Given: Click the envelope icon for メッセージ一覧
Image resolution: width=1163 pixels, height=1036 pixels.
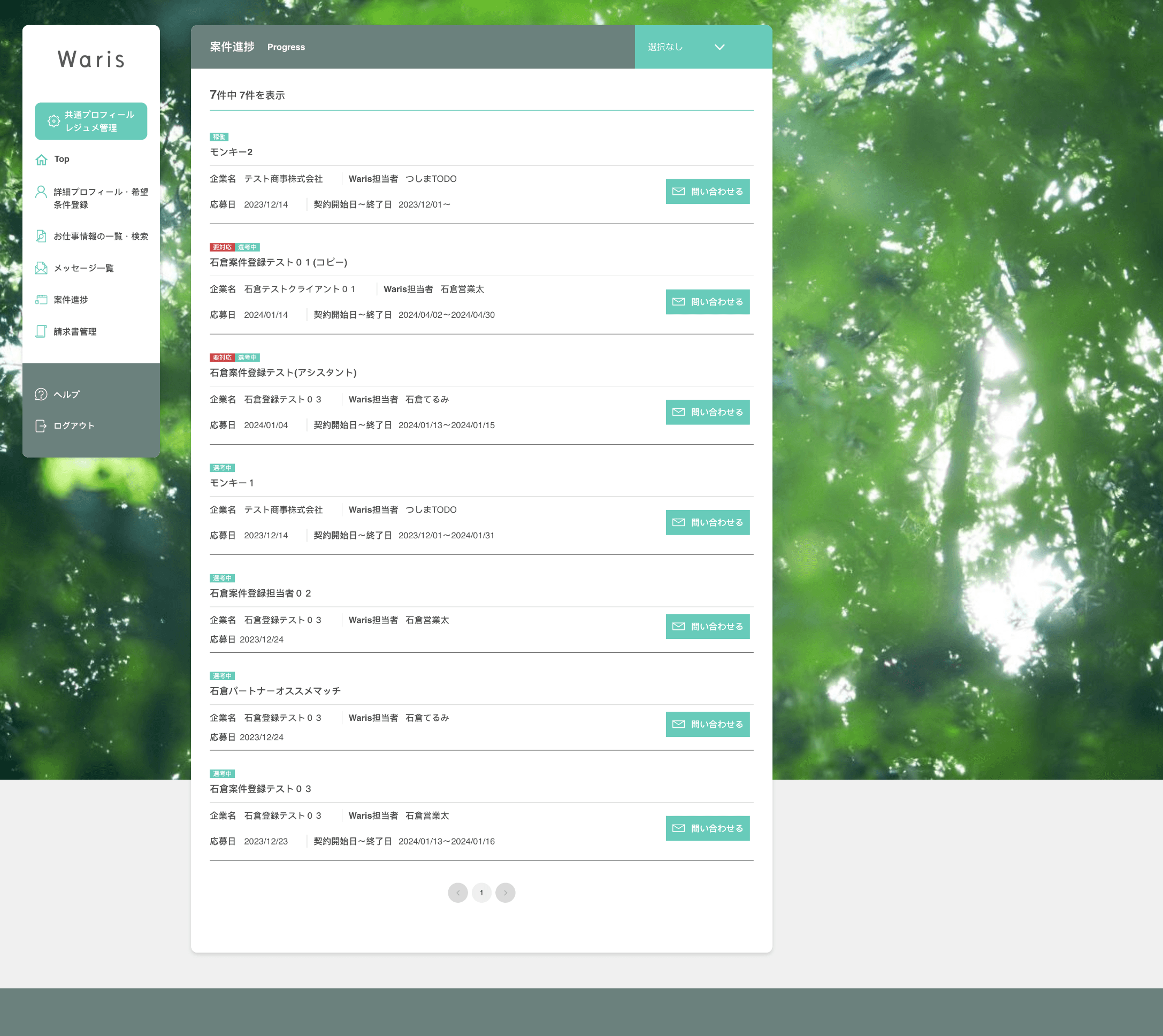Looking at the screenshot, I should coord(41,268).
